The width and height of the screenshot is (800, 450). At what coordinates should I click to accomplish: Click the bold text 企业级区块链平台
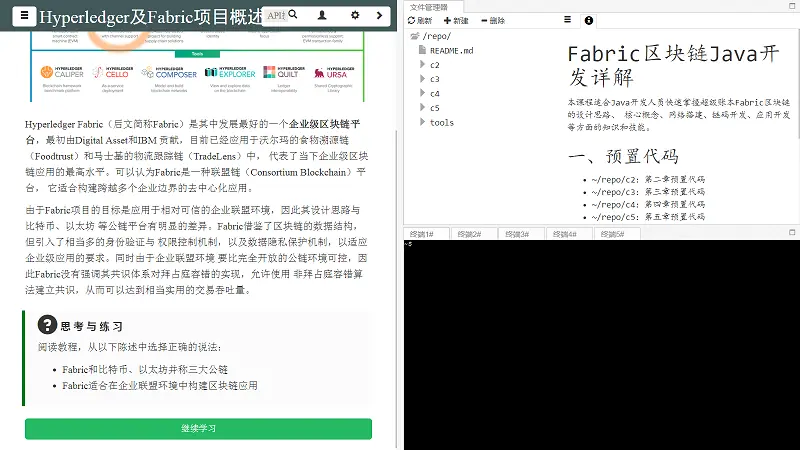193,132
